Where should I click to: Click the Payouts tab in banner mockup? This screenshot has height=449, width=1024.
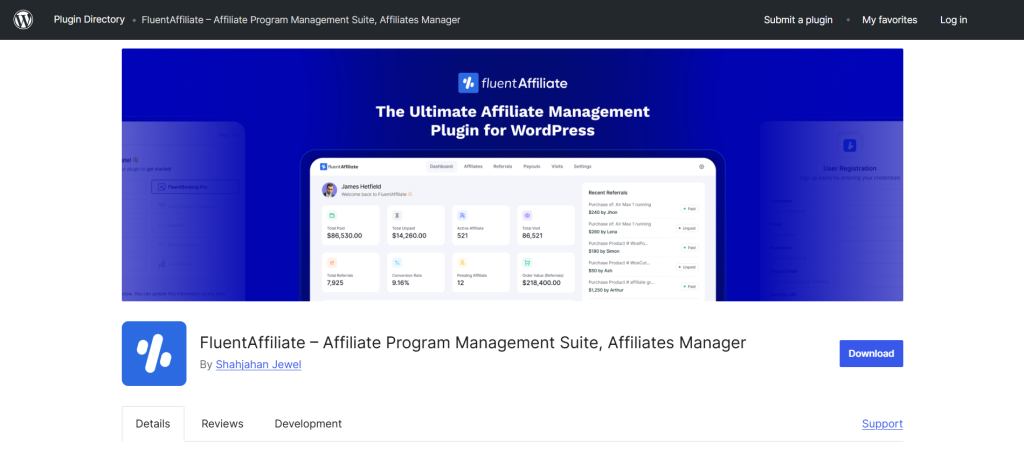[x=532, y=166]
